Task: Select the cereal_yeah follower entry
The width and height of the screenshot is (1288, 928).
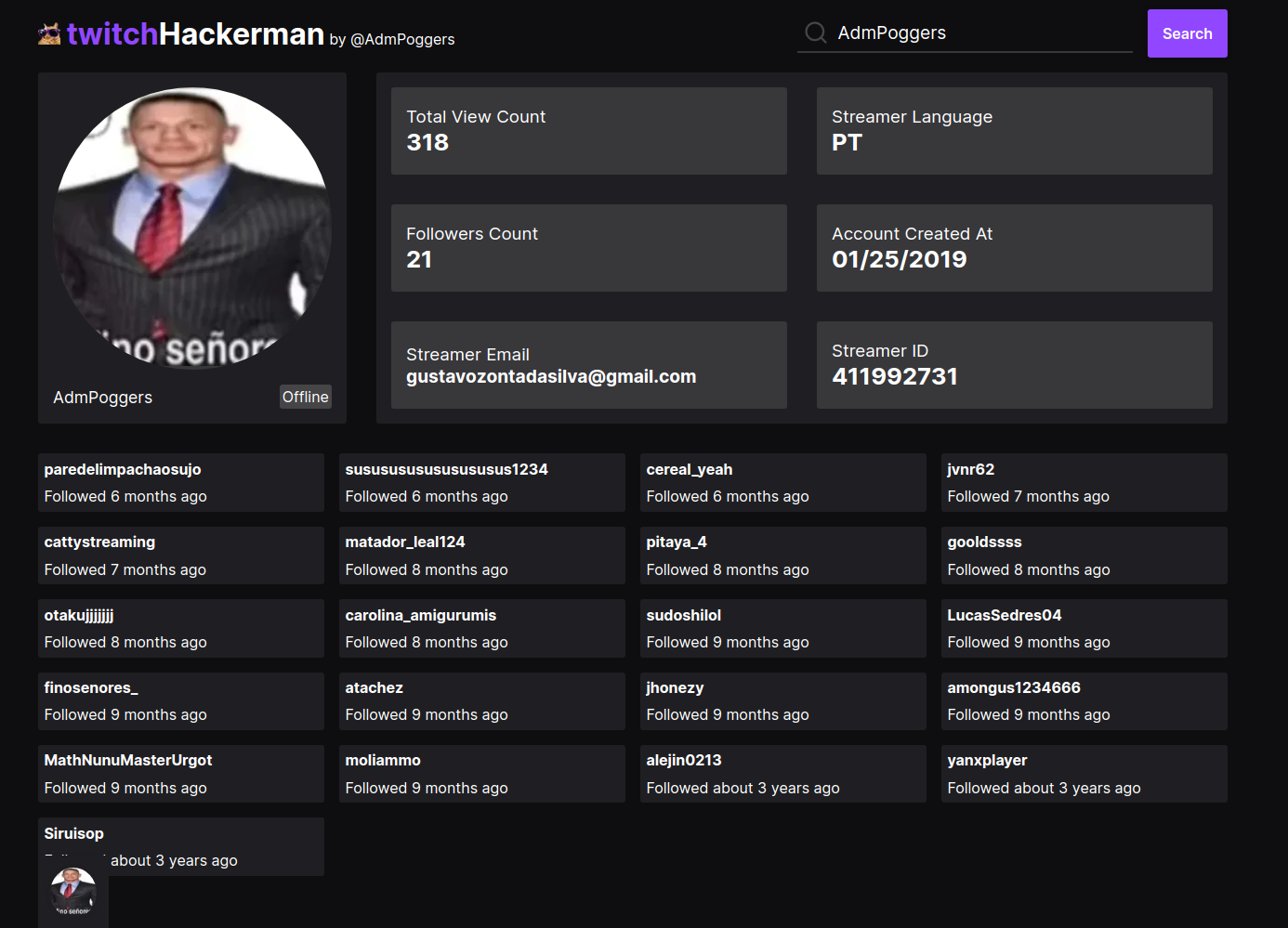Action: [x=782, y=482]
